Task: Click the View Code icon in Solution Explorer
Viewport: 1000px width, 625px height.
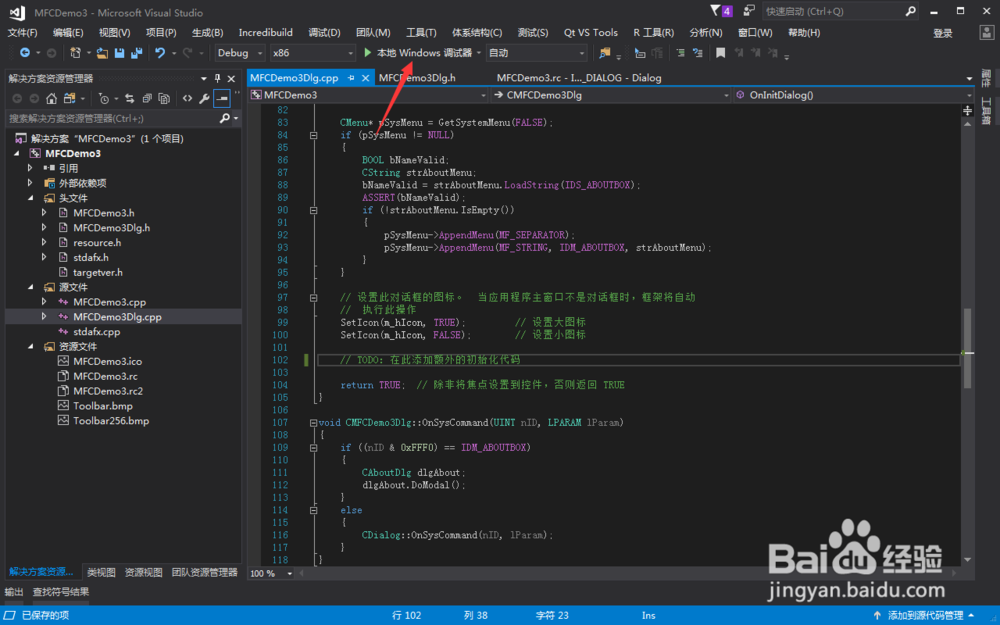Action: click(187, 98)
